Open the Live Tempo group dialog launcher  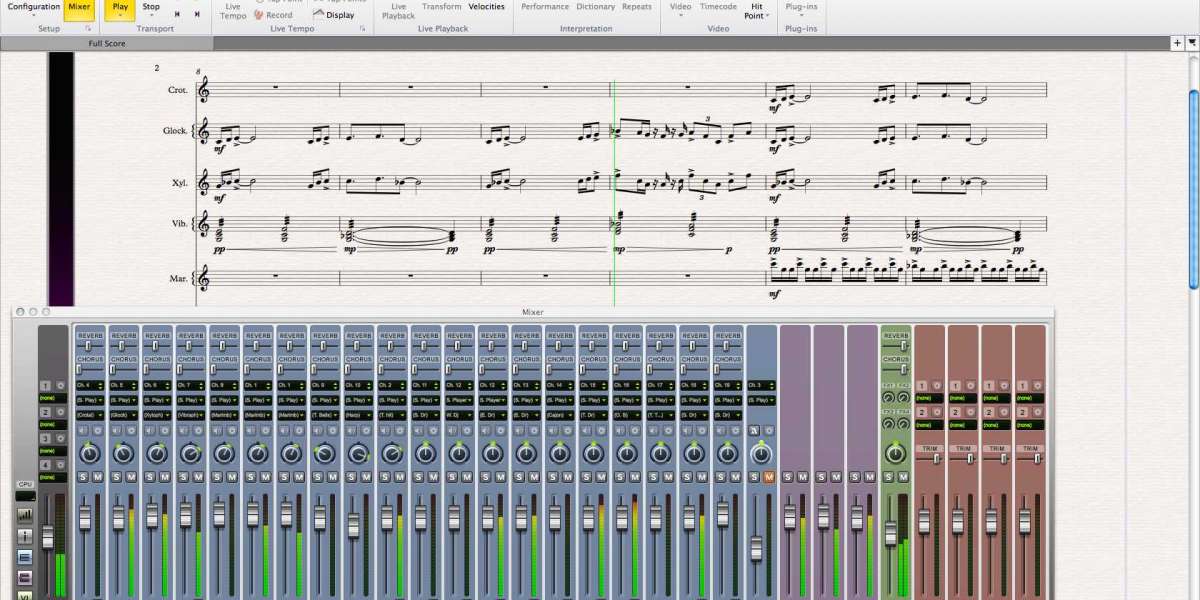(x=363, y=29)
